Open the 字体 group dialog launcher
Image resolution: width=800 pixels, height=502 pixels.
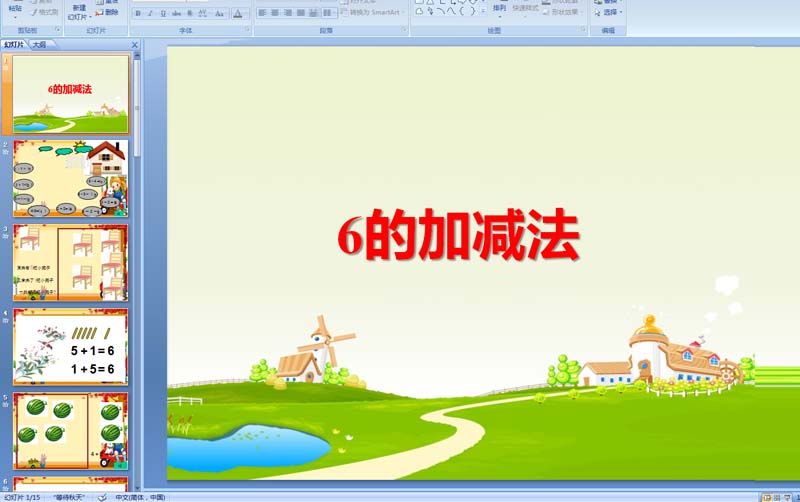point(247,30)
